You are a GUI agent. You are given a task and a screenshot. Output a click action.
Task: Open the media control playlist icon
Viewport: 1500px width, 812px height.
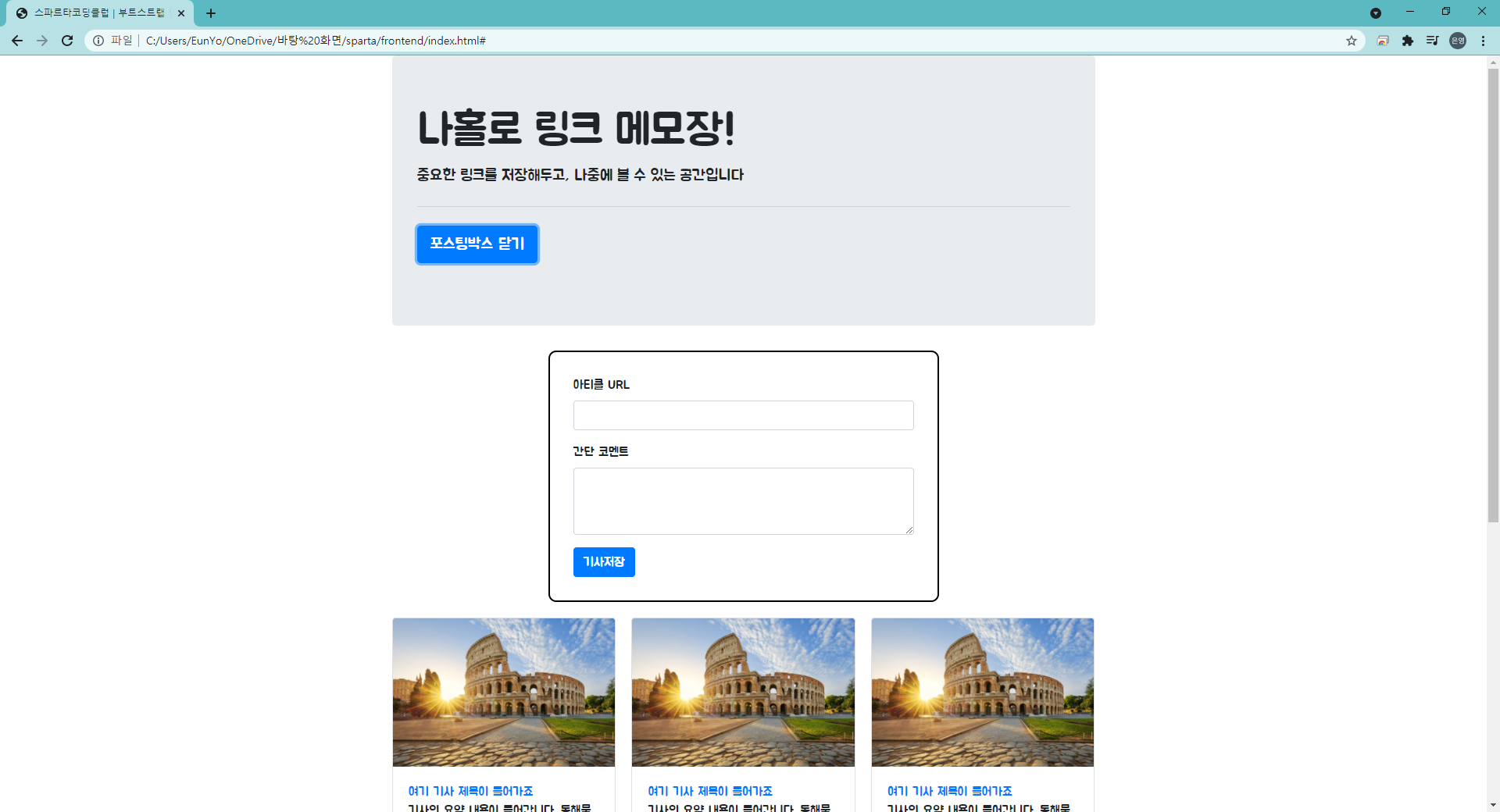pyautogui.click(x=1433, y=41)
